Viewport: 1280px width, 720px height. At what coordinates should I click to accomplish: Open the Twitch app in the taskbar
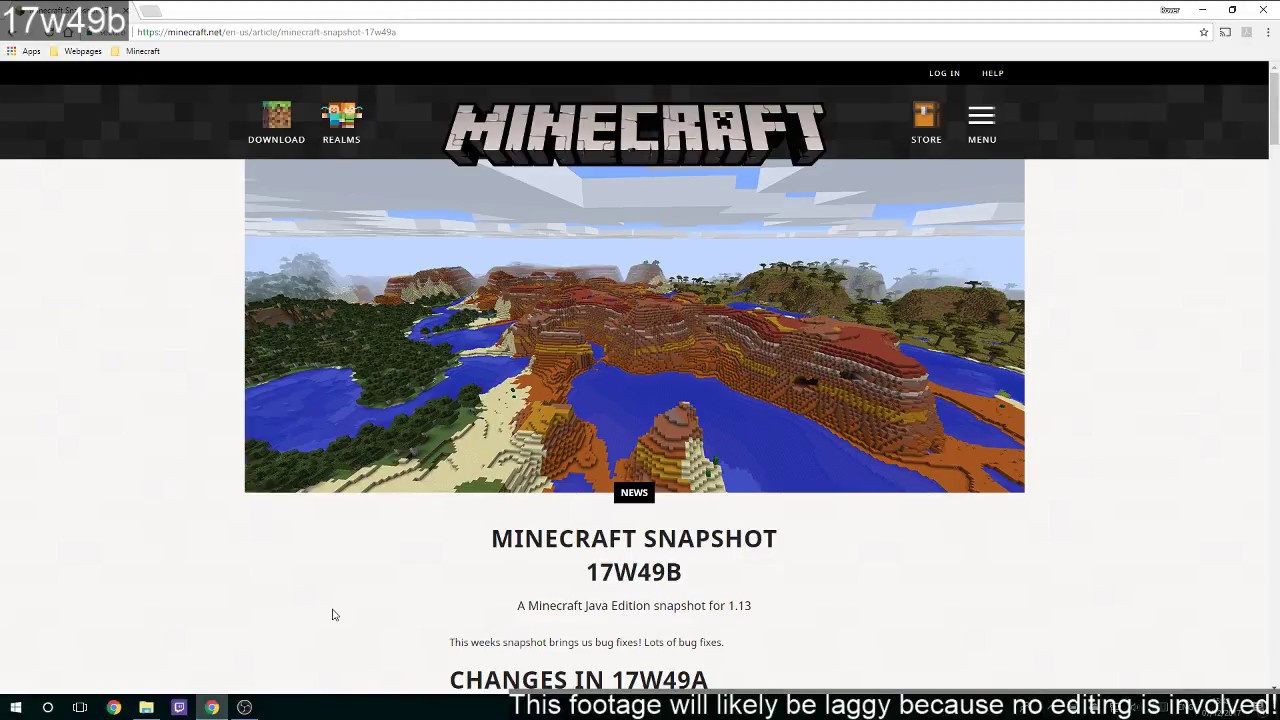(x=179, y=707)
